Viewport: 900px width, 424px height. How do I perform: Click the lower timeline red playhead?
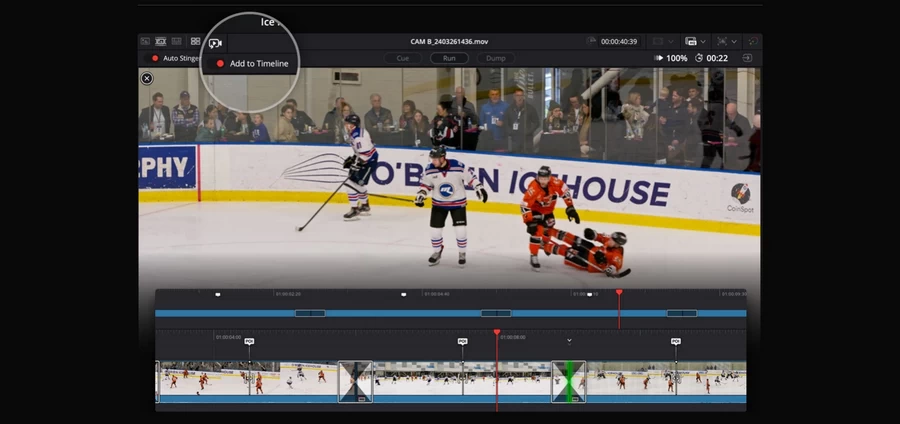click(496, 332)
